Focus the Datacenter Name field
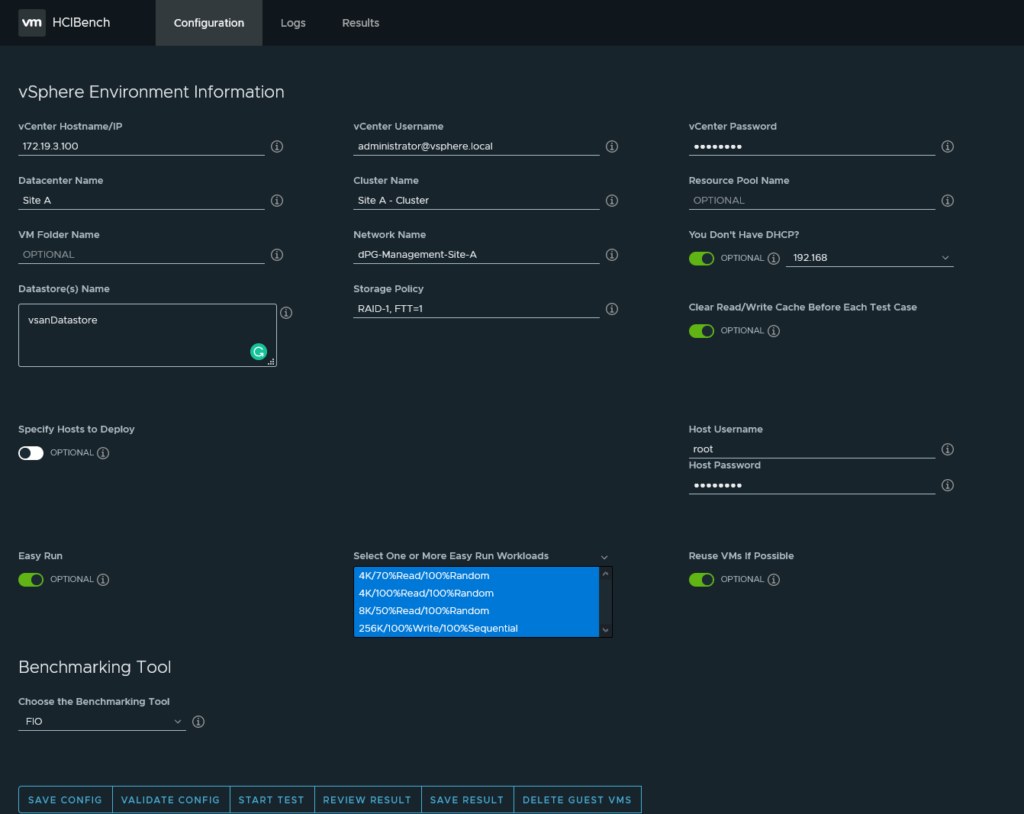1024x814 pixels. 141,201
